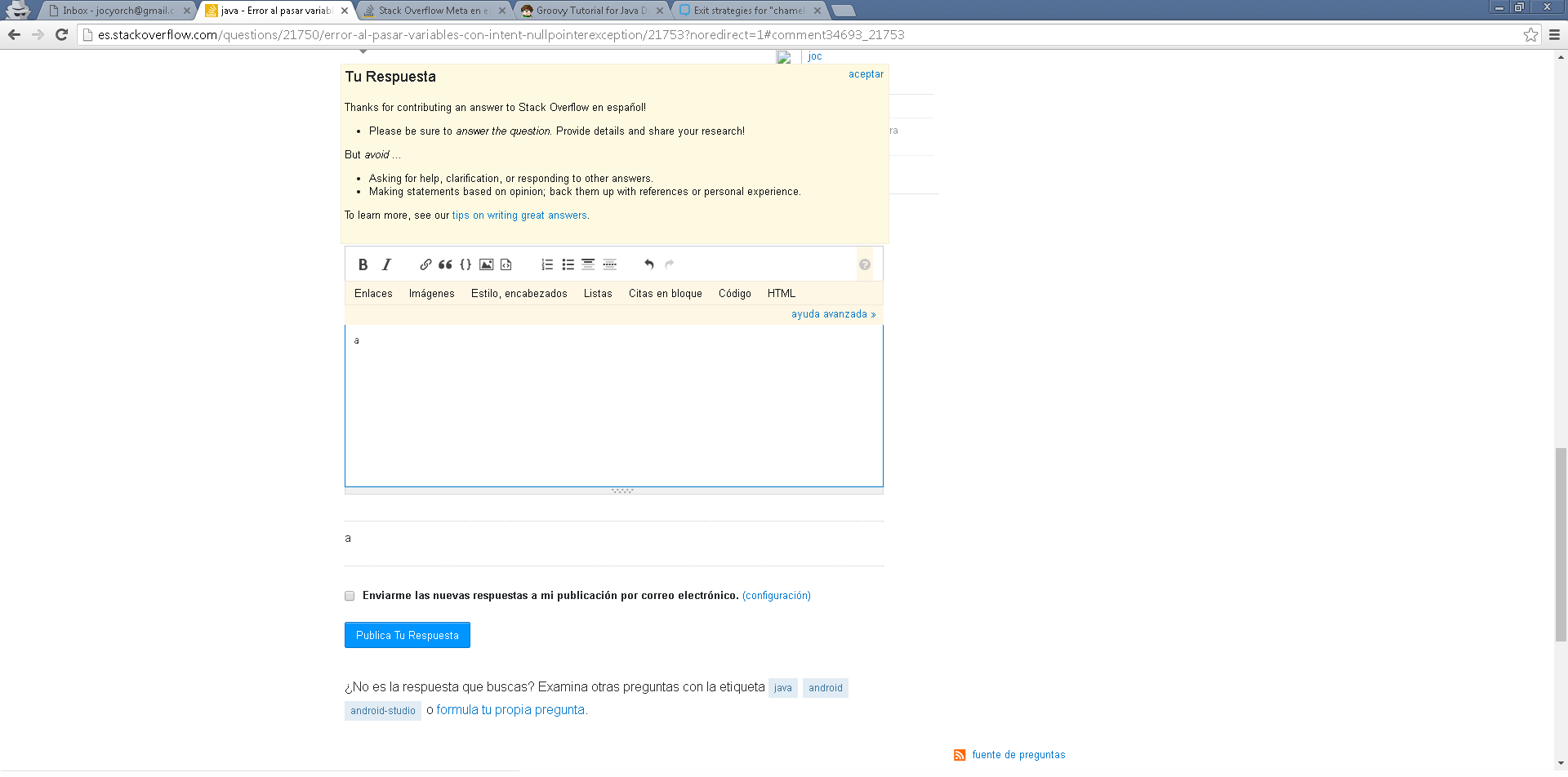
Task: Click joc user link
Action: point(815,56)
